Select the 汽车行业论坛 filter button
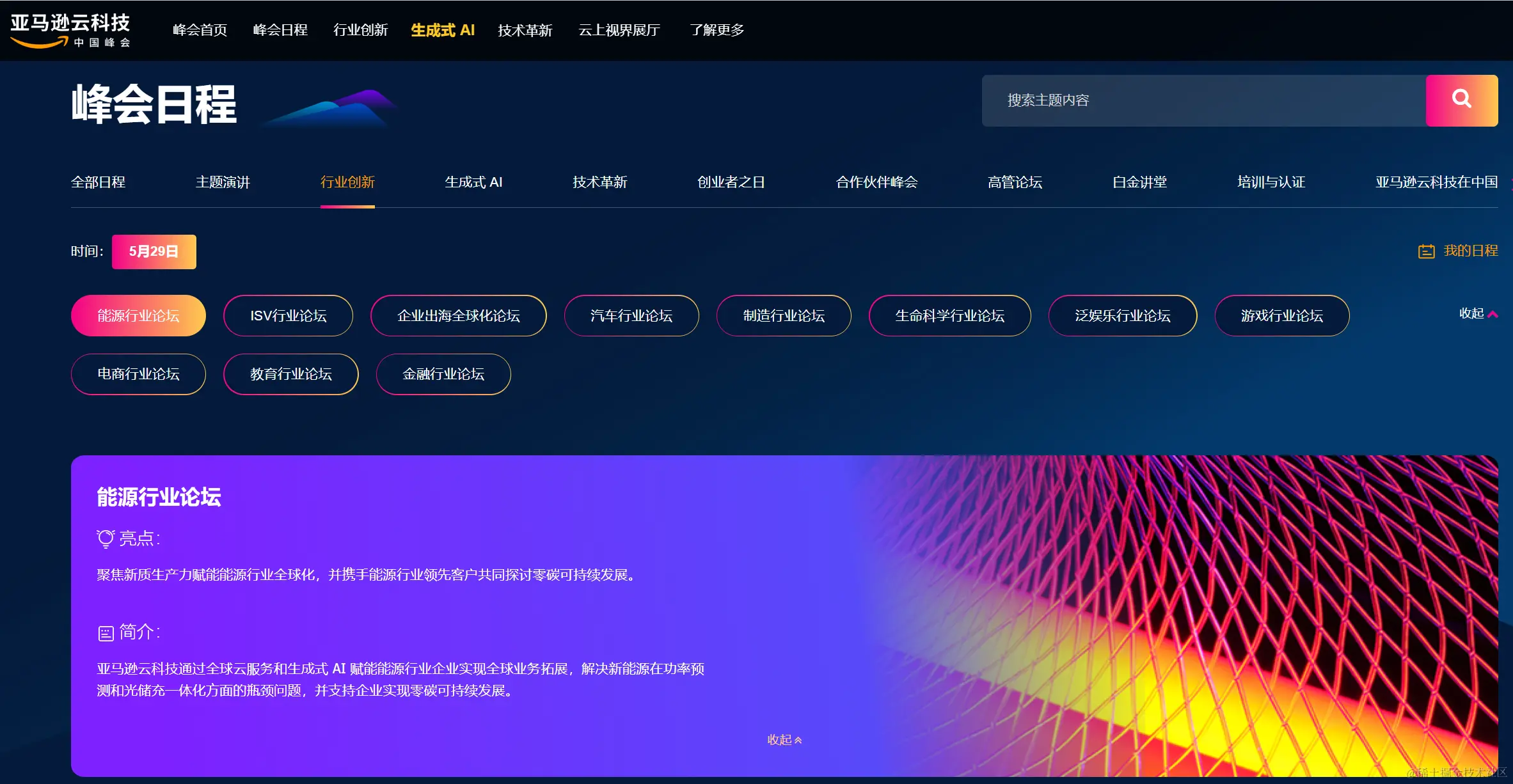Image resolution: width=1513 pixels, height=784 pixels. click(x=631, y=315)
